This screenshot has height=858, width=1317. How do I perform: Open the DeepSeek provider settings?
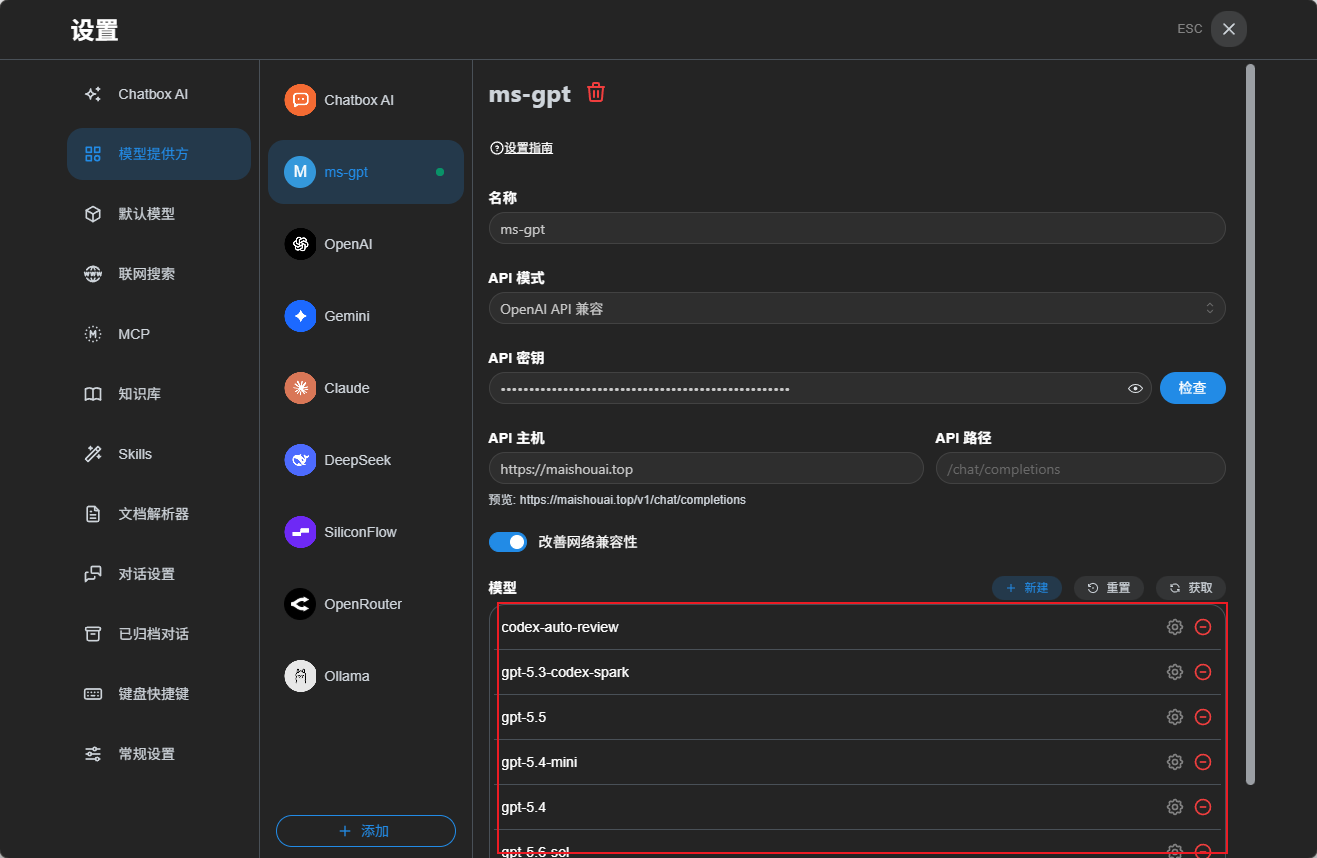click(366, 460)
